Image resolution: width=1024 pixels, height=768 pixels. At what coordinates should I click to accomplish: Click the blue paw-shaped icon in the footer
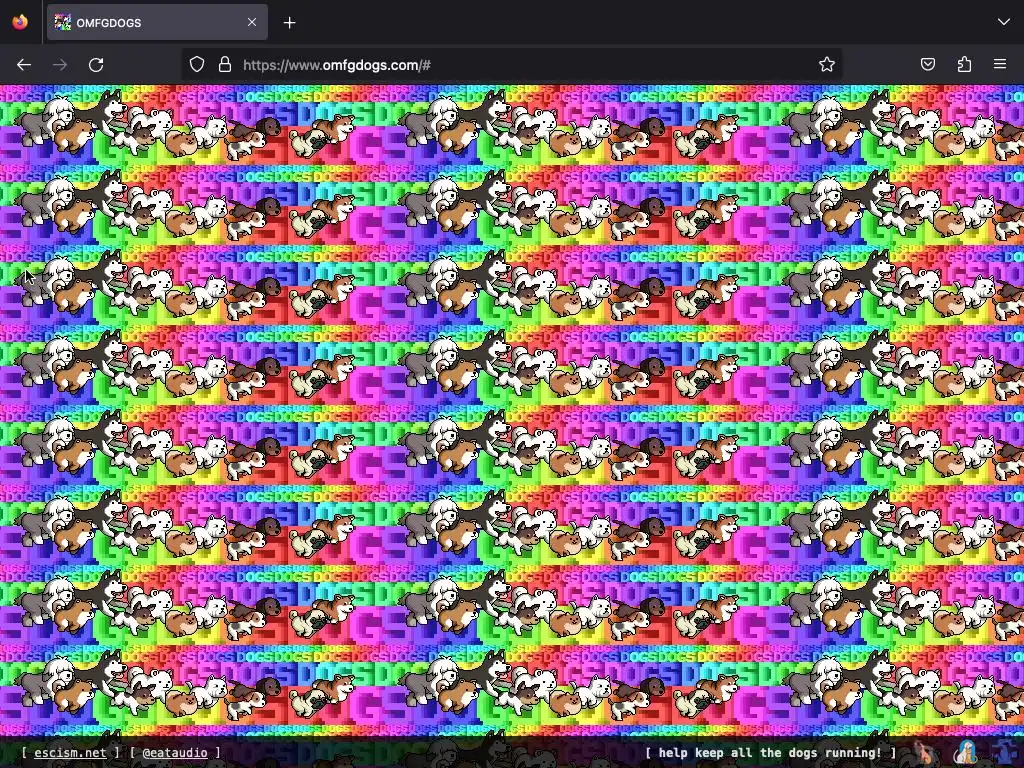1004,752
